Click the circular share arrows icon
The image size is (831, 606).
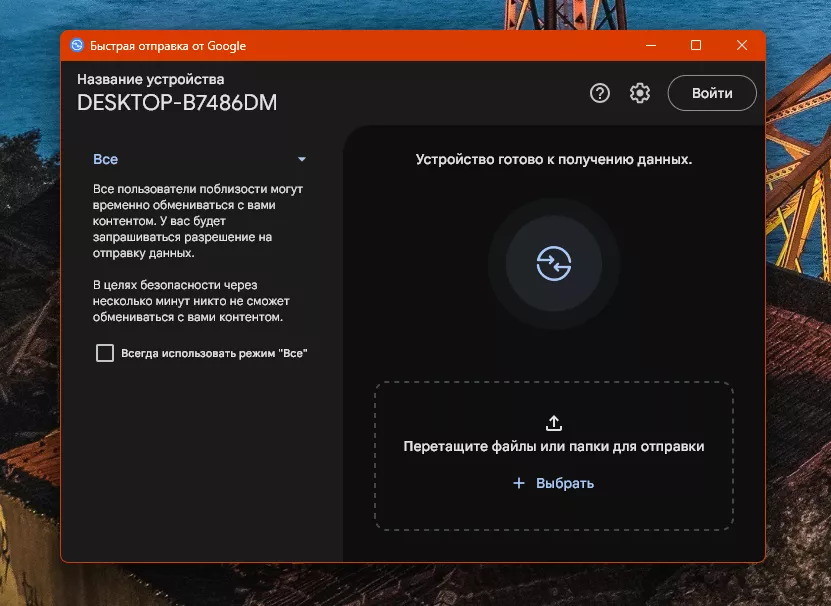pos(553,263)
